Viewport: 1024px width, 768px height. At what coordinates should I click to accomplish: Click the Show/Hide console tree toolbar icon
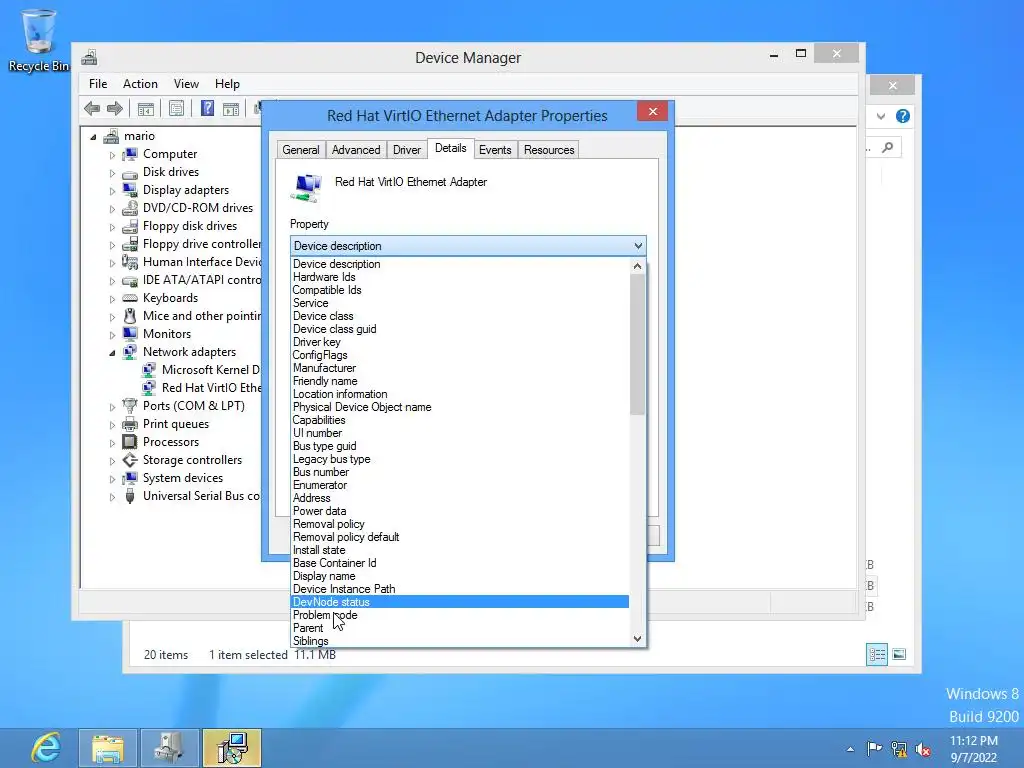tap(146, 108)
